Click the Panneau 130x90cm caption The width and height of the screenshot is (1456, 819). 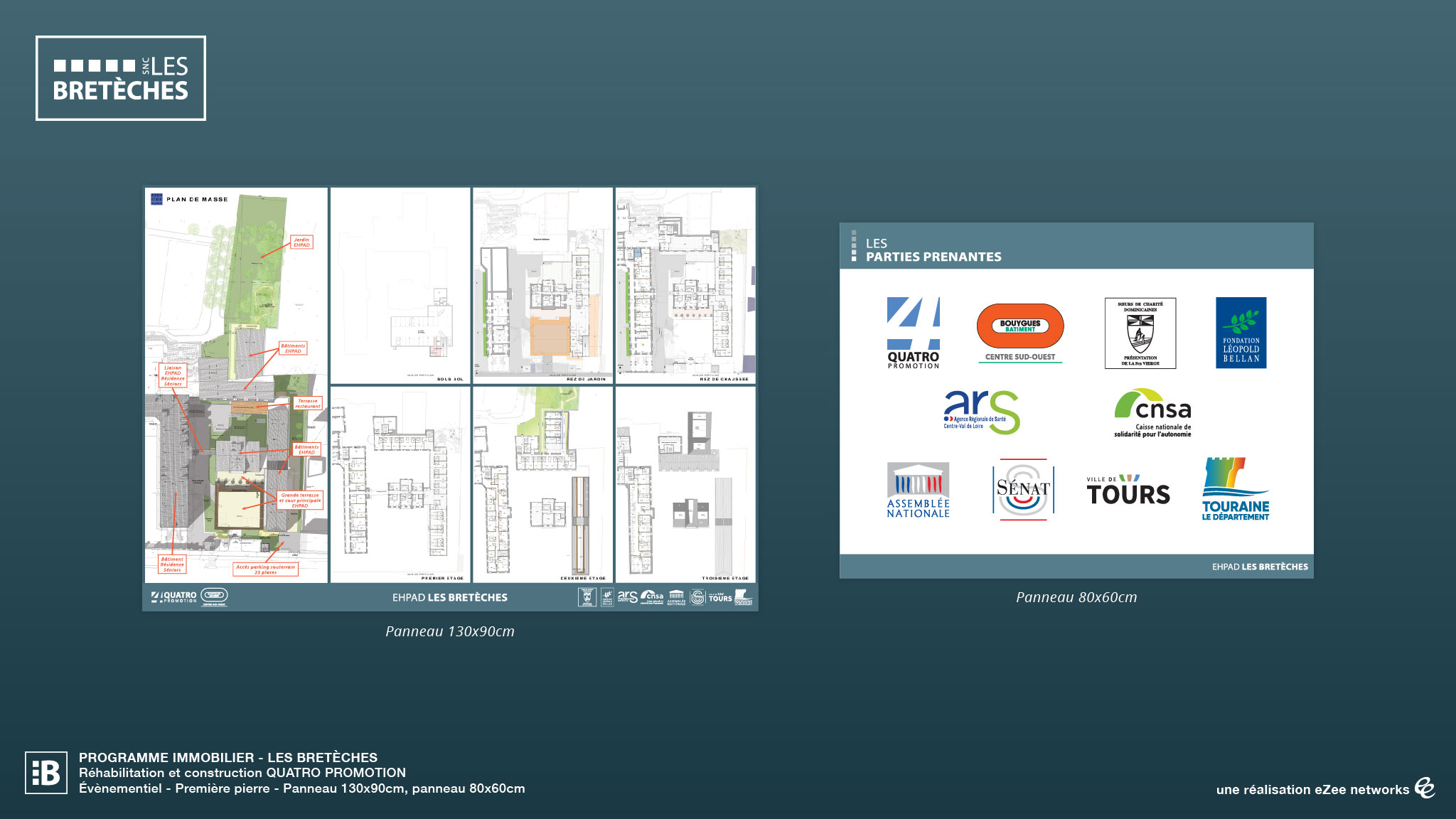tap(450, 631)
